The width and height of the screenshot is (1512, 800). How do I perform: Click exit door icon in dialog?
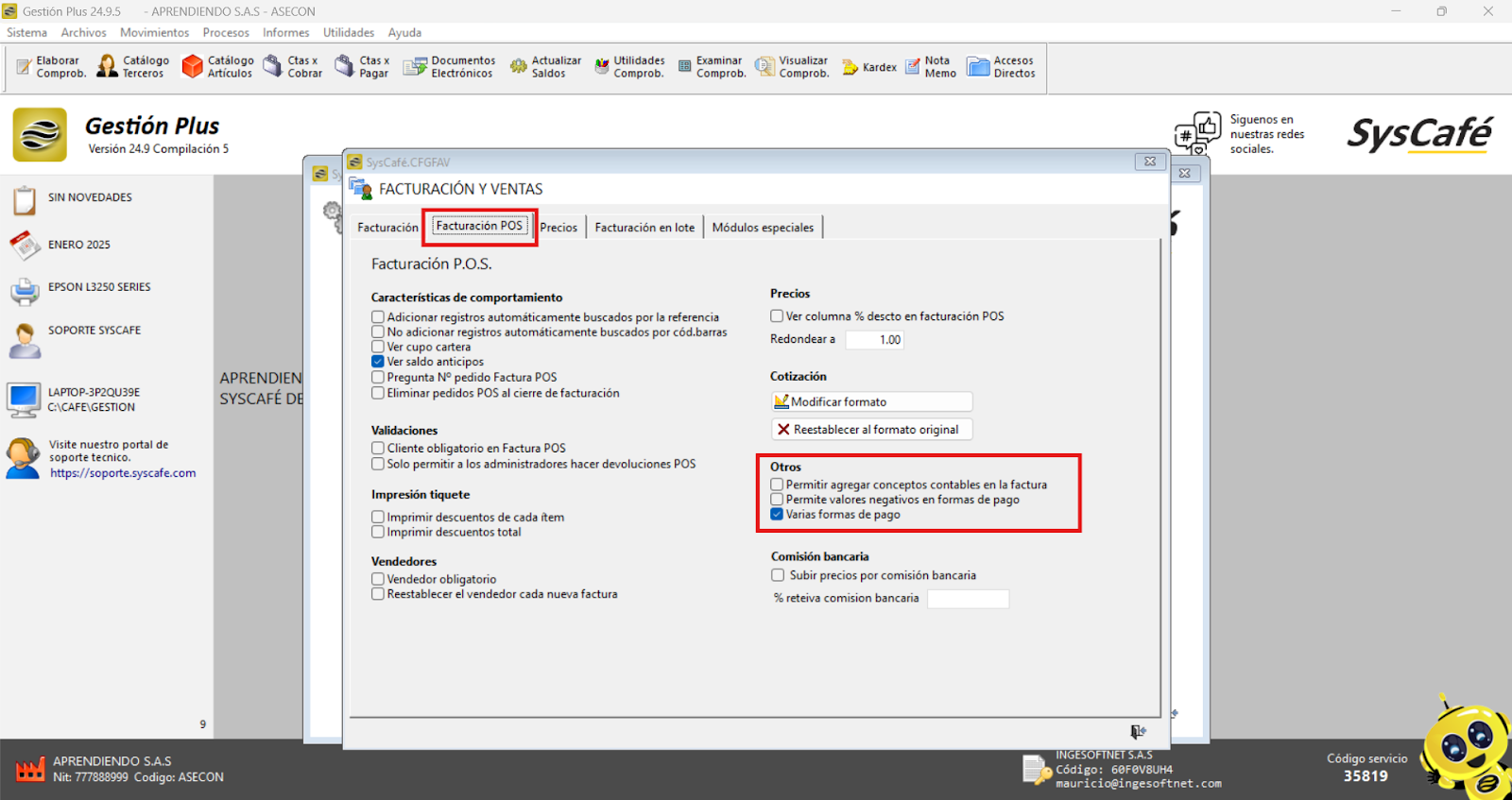(1138, 732)
